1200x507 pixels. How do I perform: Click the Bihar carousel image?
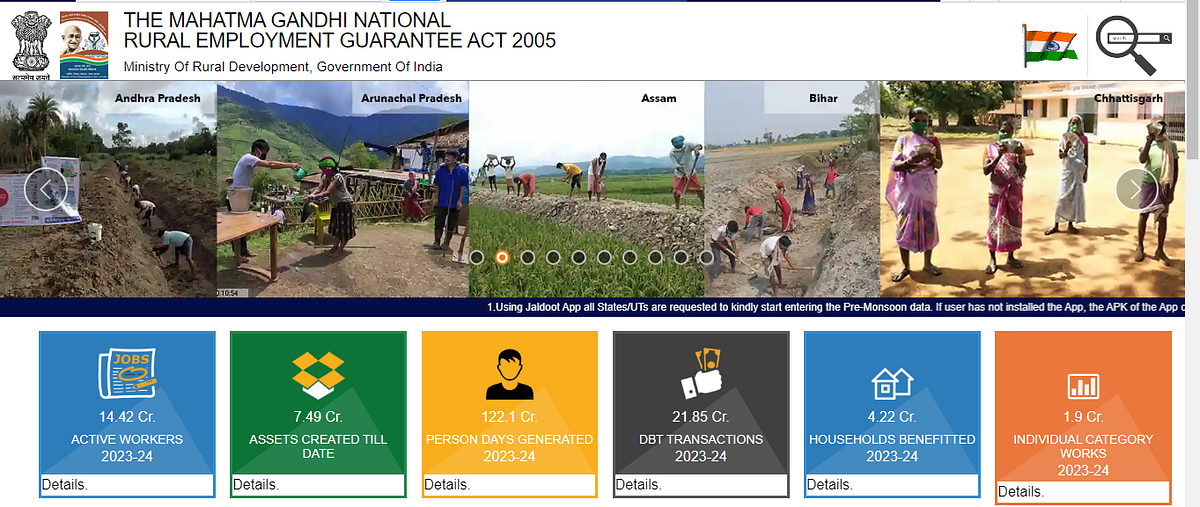[x=792, y=188]
